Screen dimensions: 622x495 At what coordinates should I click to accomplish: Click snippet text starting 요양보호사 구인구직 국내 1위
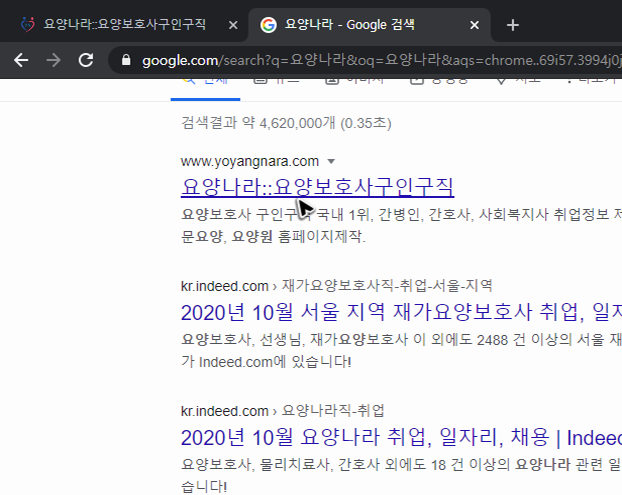click(401, 225)
